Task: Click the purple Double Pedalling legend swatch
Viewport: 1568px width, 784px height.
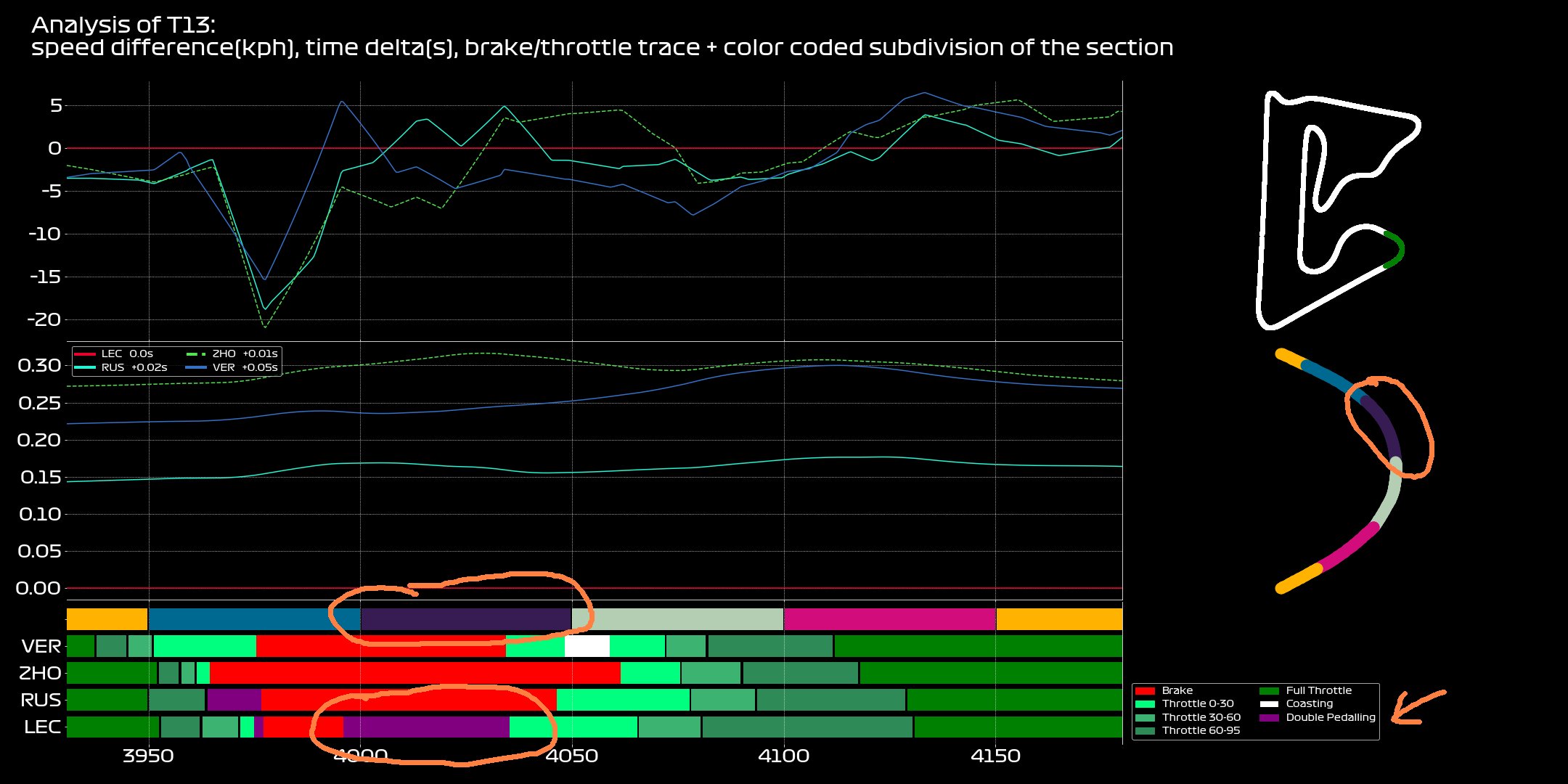Action: point(1269,717)
